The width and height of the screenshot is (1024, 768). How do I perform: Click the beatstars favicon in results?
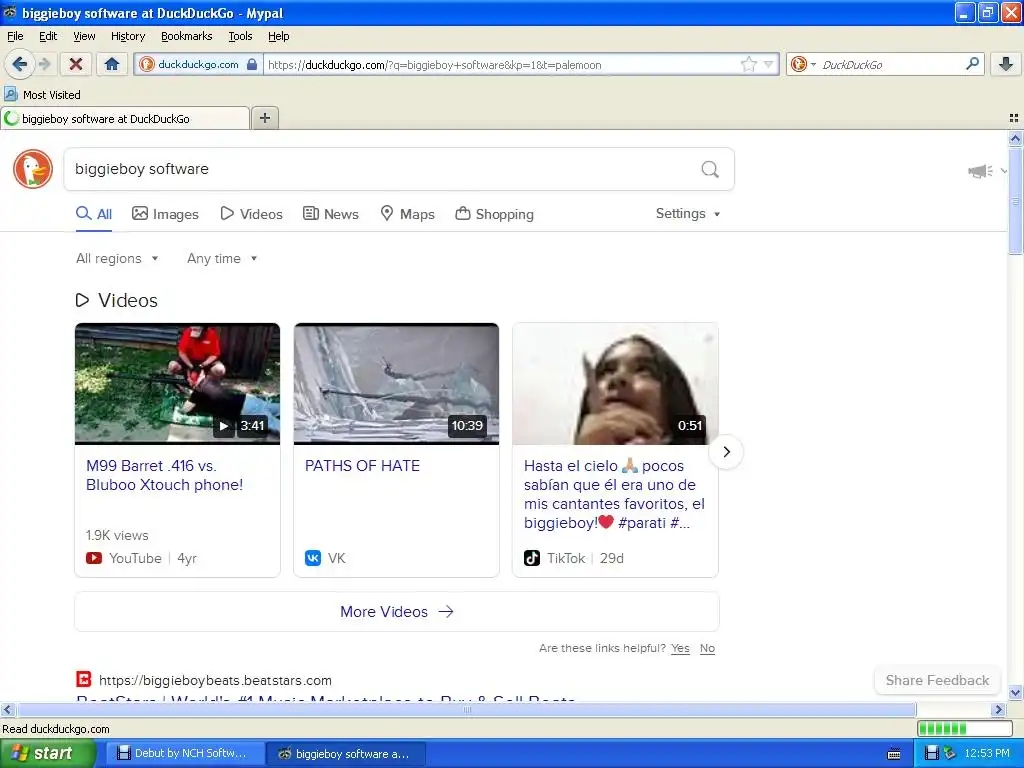pyautogui.click(x=84, y=679)
